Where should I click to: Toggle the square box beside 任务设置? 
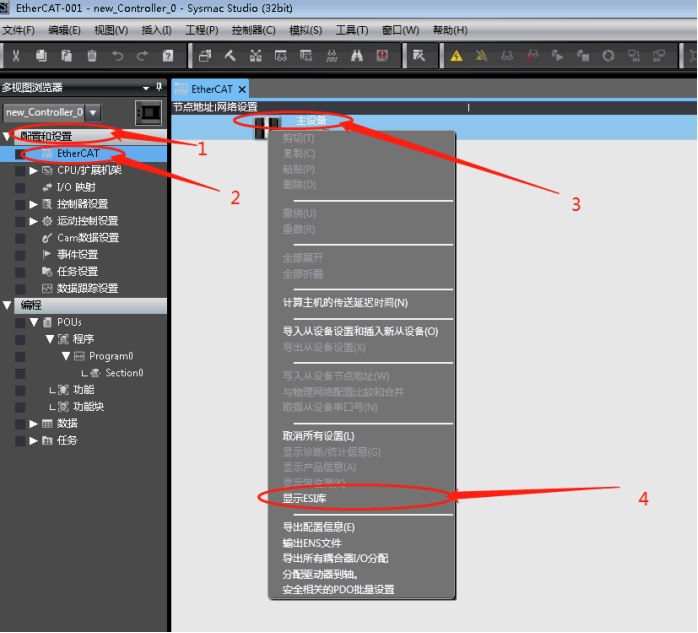click(x=20, y=272)
